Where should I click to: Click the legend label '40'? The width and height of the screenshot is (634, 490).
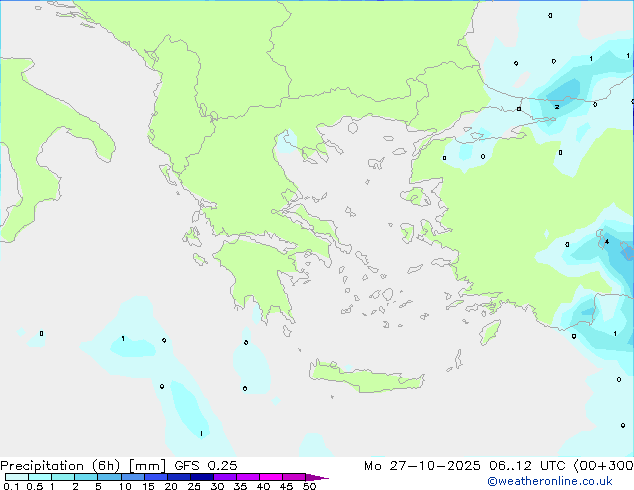point(263,486)
